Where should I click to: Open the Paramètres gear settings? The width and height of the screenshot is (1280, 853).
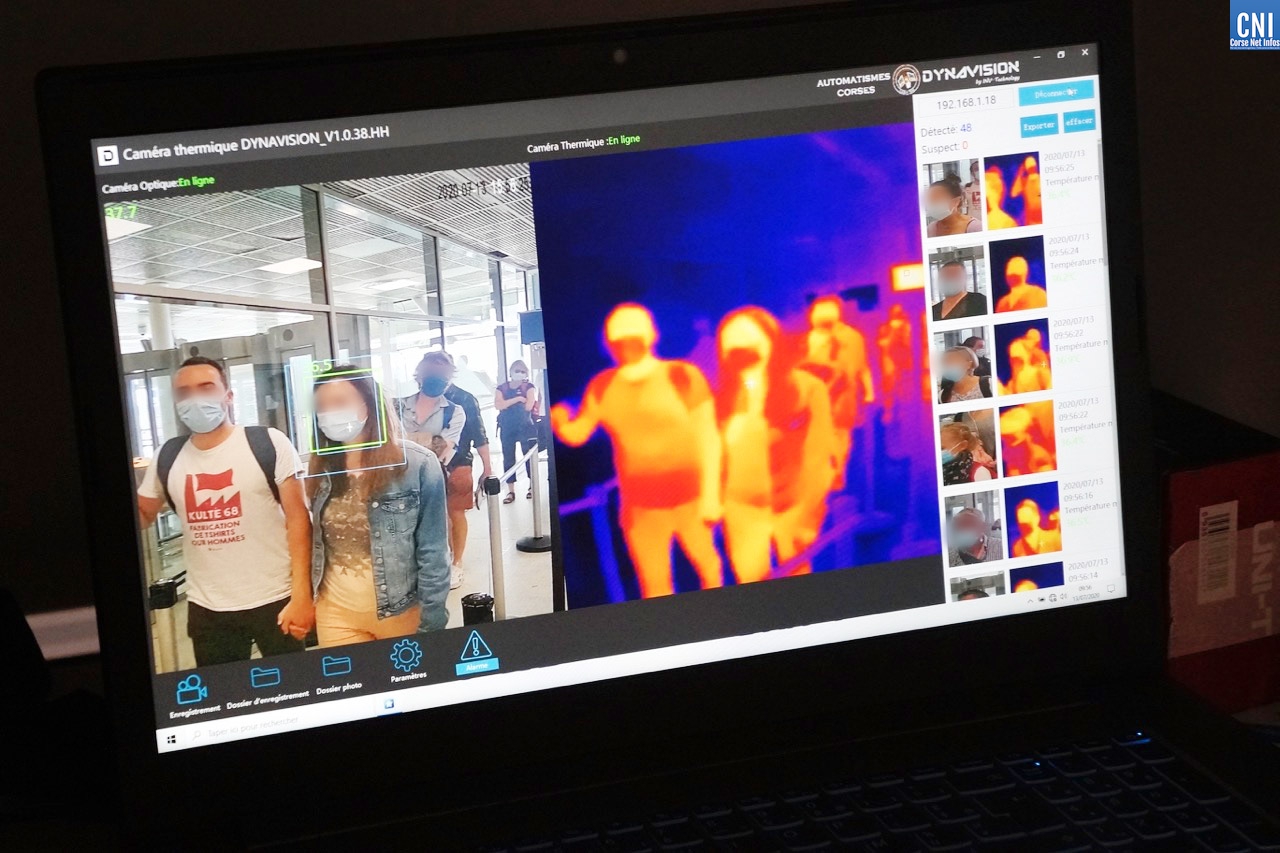(406, 655)
